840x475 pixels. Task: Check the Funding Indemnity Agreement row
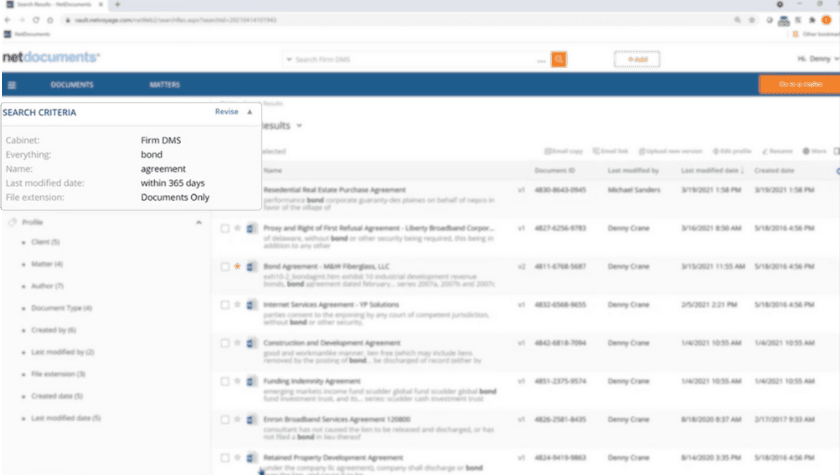[x=225, y=382]
